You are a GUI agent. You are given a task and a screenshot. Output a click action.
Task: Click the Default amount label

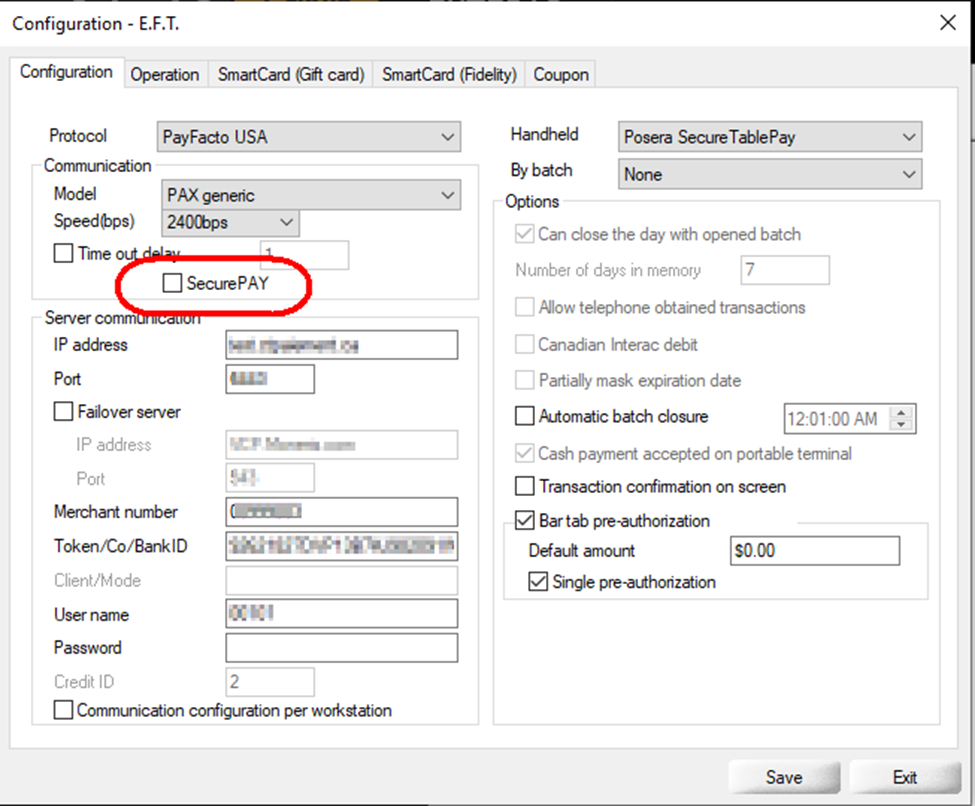click(582, 551)
